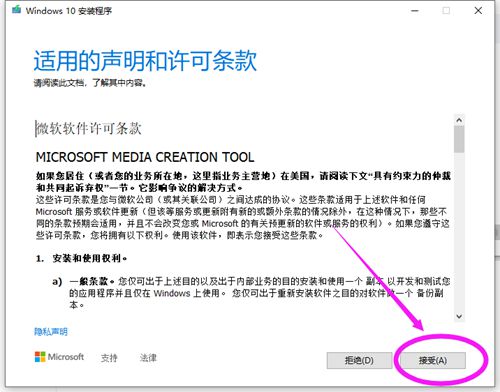Open the 隐私声明 privacy statement link
Screen dimensions: 500x392
[51, 332]
